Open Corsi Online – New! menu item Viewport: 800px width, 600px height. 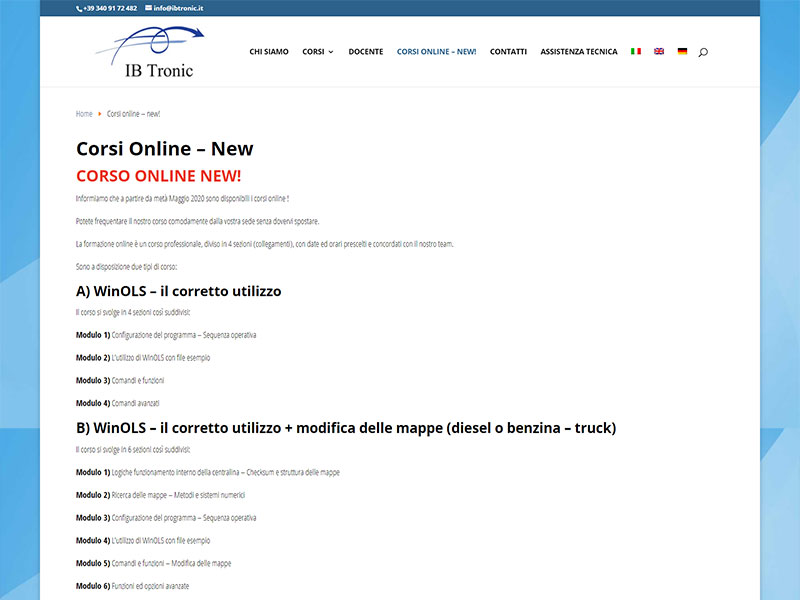pos(437,52)
